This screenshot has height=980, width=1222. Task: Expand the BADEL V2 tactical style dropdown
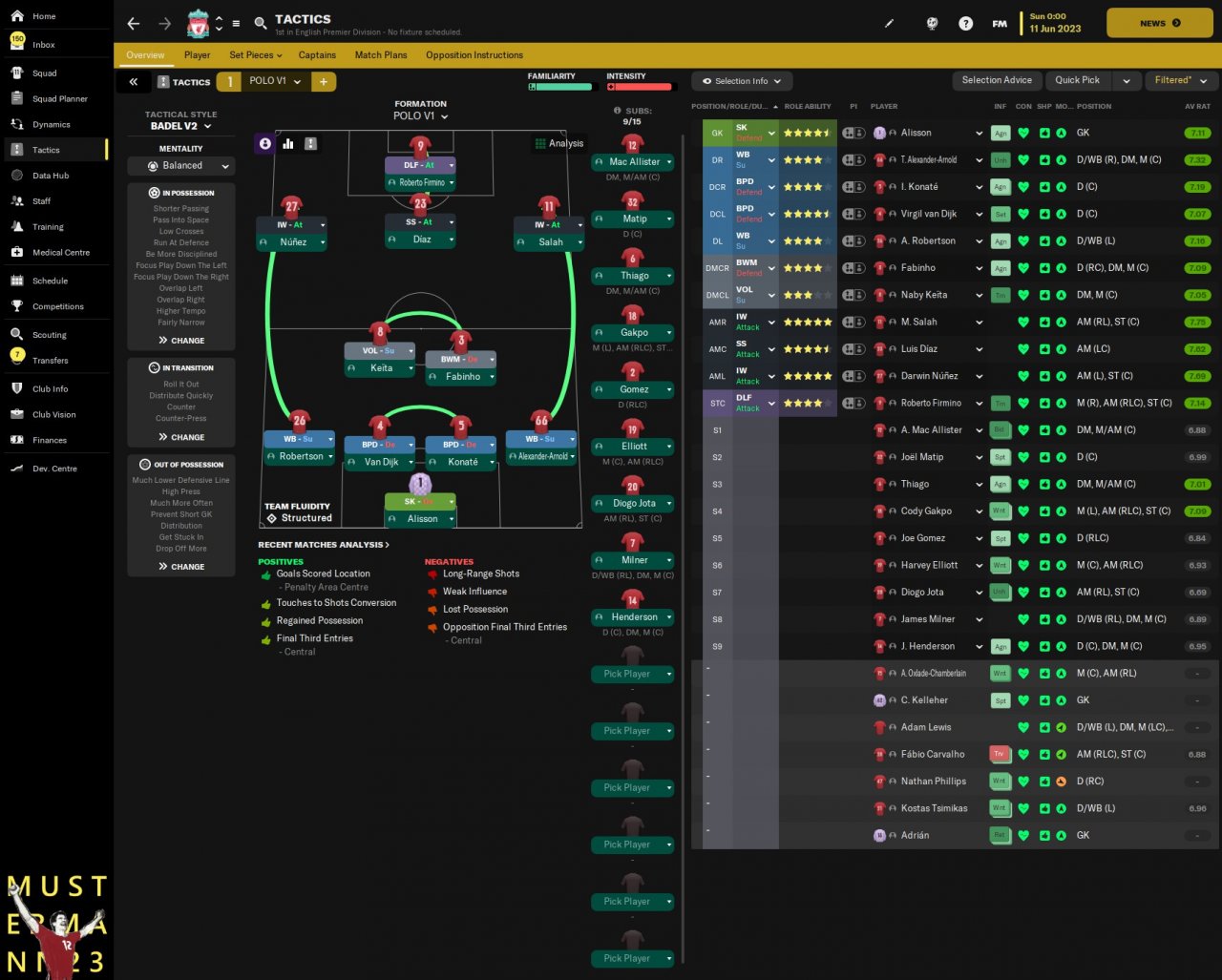pos(181,126)
